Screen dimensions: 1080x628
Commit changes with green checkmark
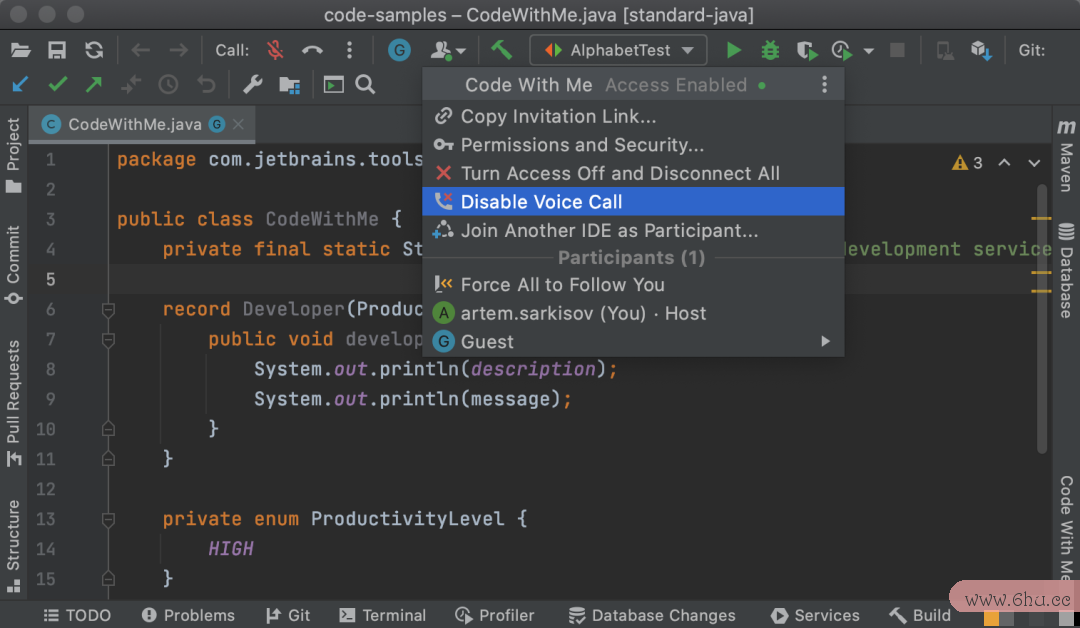tap(58, 85)
